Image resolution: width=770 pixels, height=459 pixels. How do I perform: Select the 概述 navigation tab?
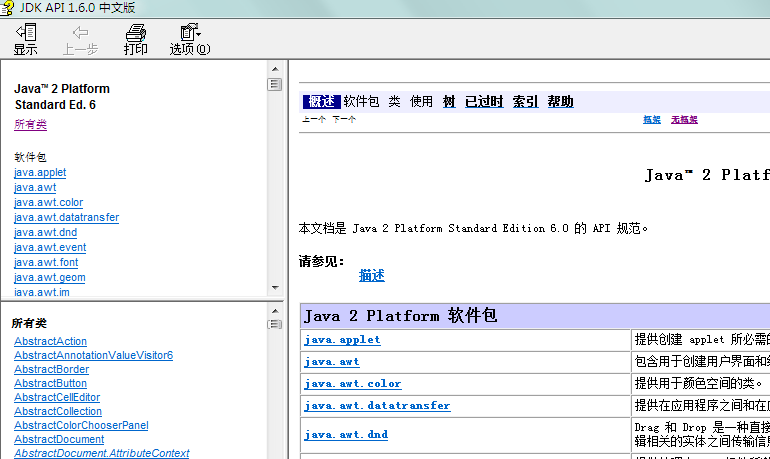tap(321, 102)
